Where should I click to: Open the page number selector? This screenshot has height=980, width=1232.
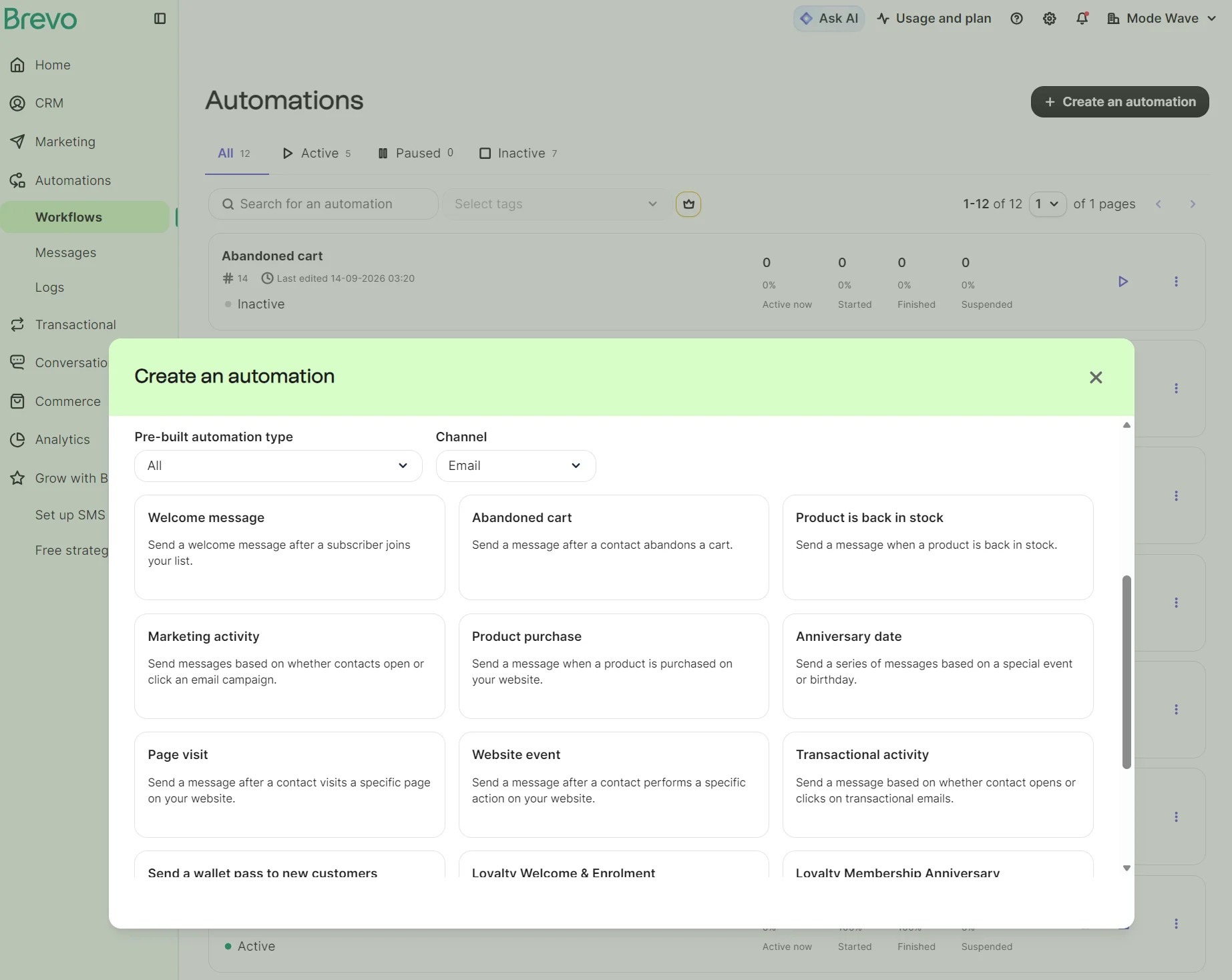1047,204
